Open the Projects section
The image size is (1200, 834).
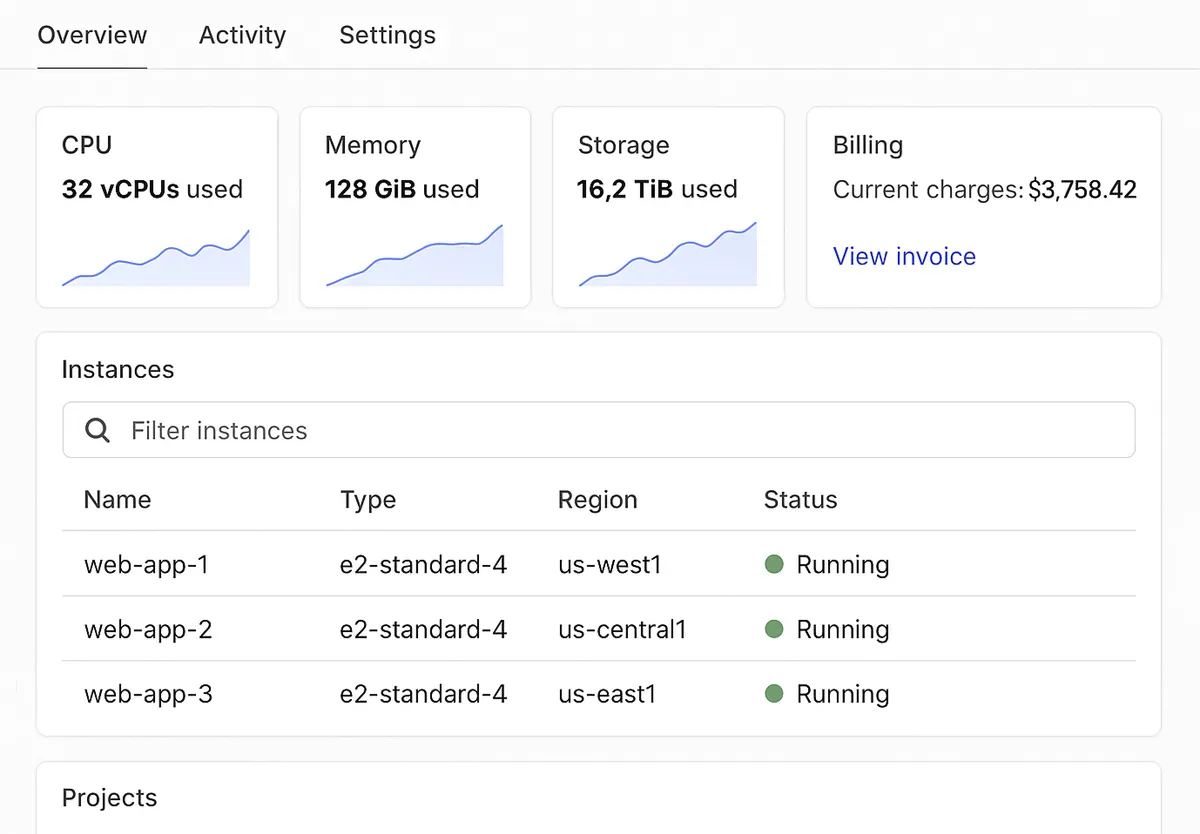pyautogui.click(x=109, y=797)
